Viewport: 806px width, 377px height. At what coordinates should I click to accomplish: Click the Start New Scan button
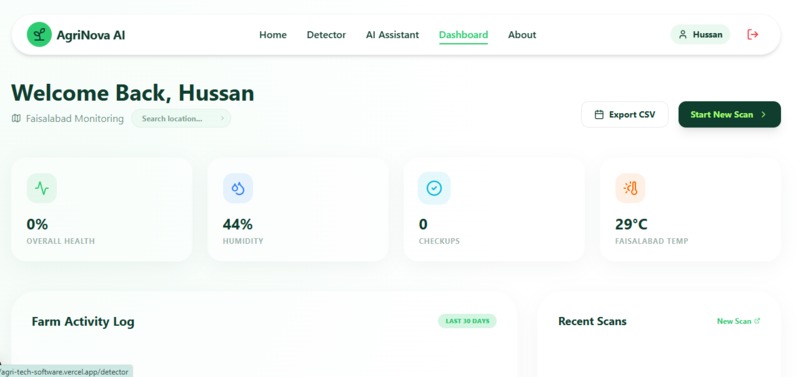[x=729, y=114]
